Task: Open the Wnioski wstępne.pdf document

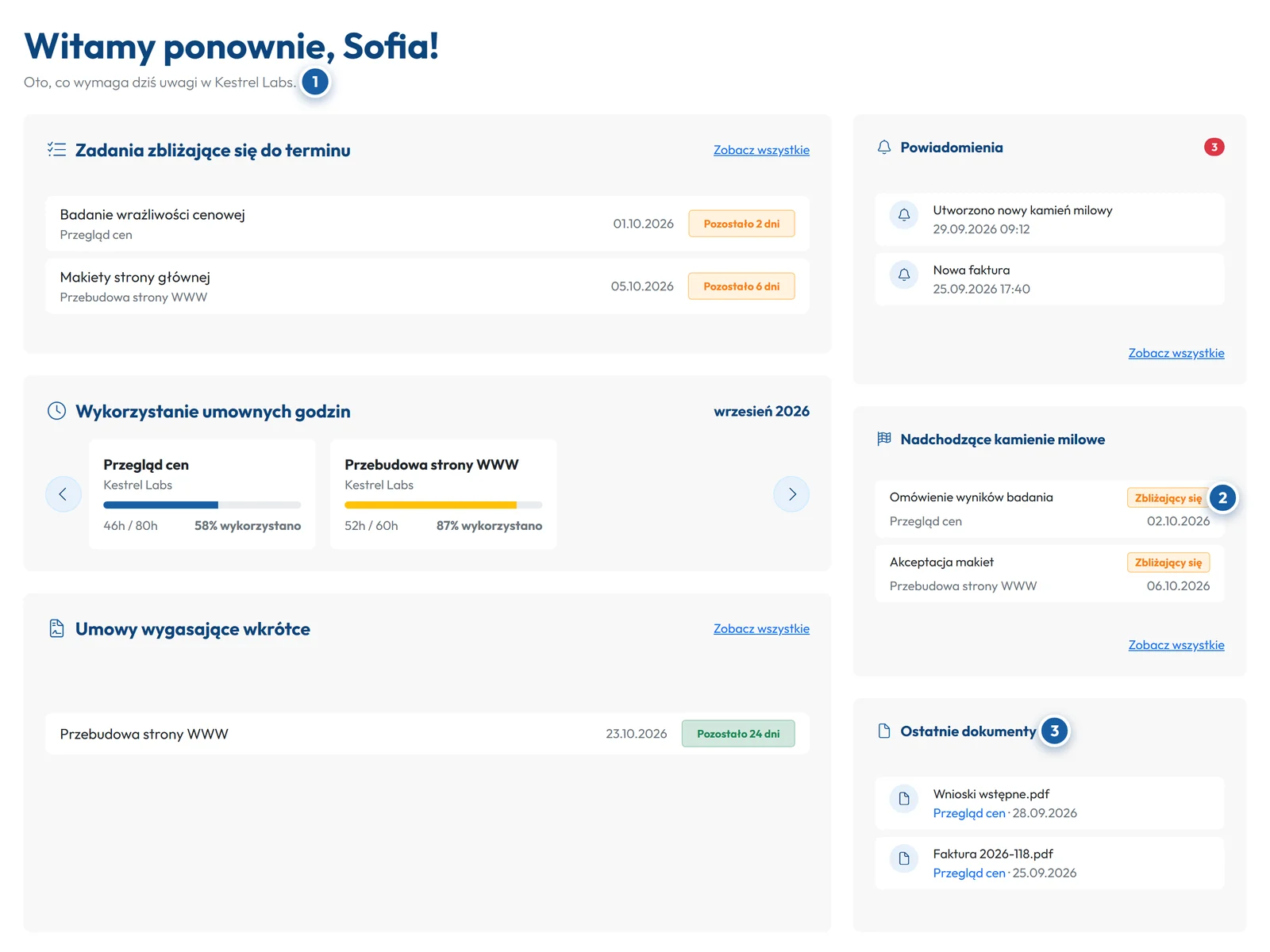Action: [1049, 804]
